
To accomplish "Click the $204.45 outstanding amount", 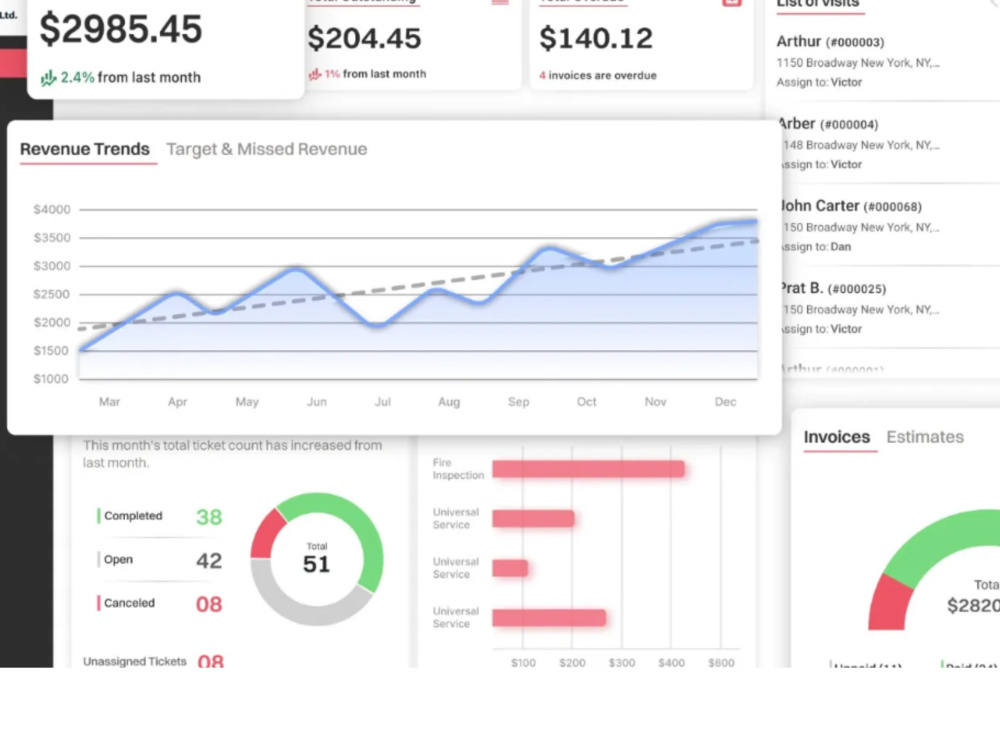I will [364, 38].
